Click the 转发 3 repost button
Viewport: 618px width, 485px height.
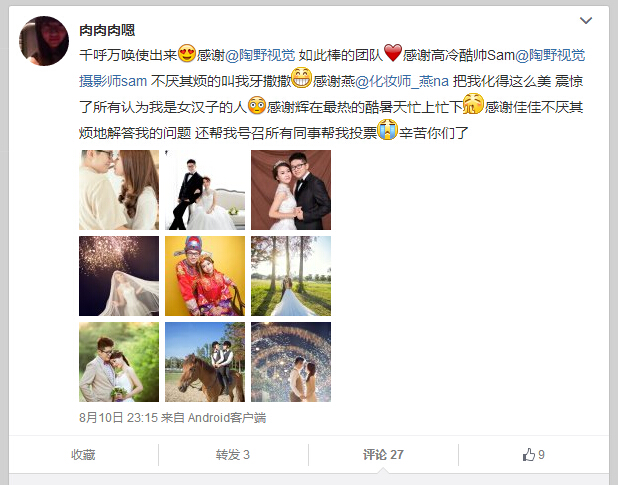click(233, 455)
